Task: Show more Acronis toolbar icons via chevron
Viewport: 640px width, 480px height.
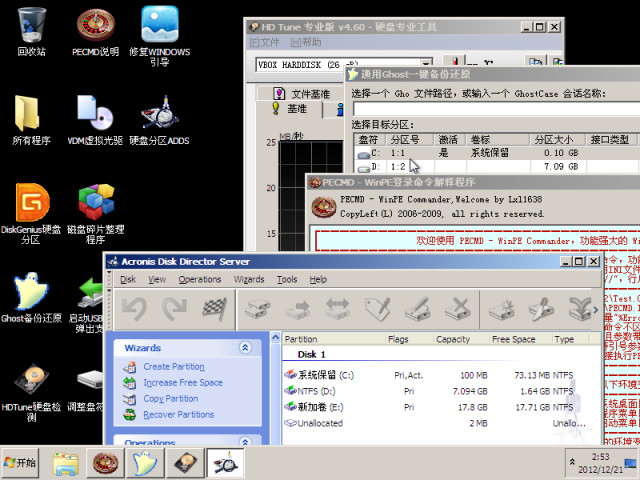Action: 596,310
